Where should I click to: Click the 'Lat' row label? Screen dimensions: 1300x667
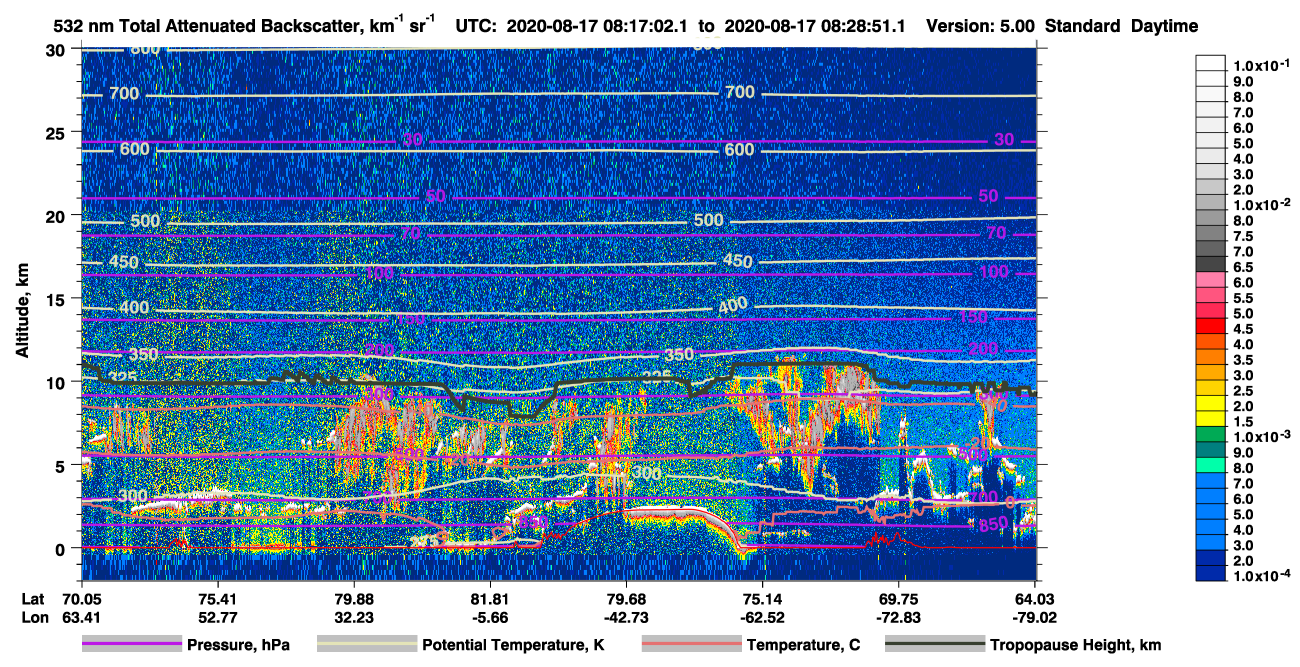pyautogui.click(x=32, y=599)
